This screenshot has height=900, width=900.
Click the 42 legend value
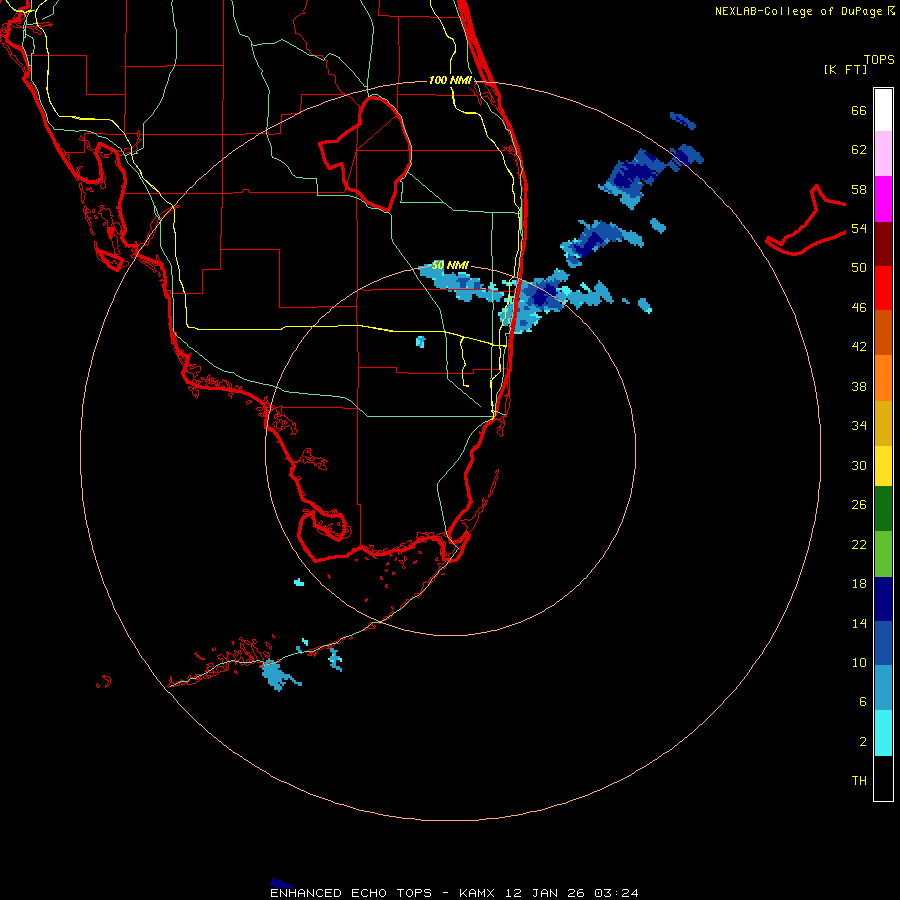tap(859, 347)
